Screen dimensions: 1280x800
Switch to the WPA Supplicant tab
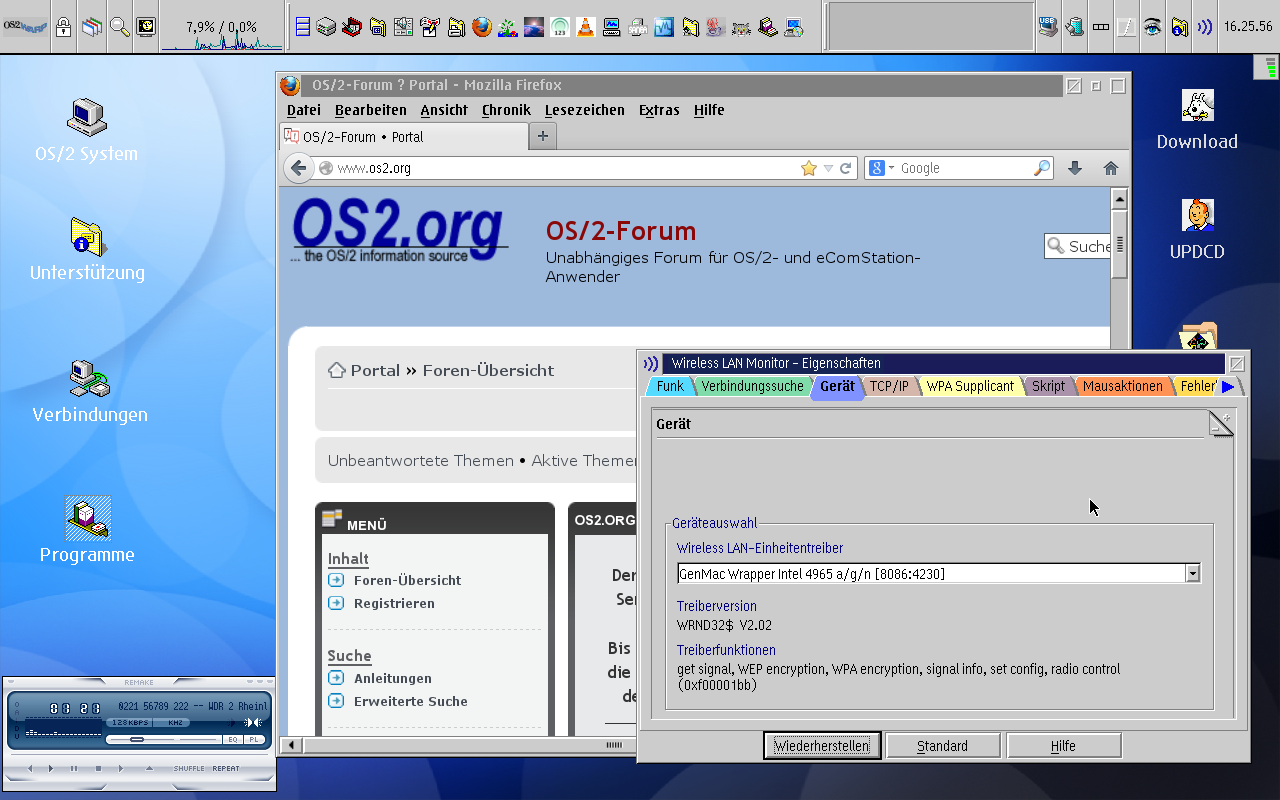click(970, 386)
